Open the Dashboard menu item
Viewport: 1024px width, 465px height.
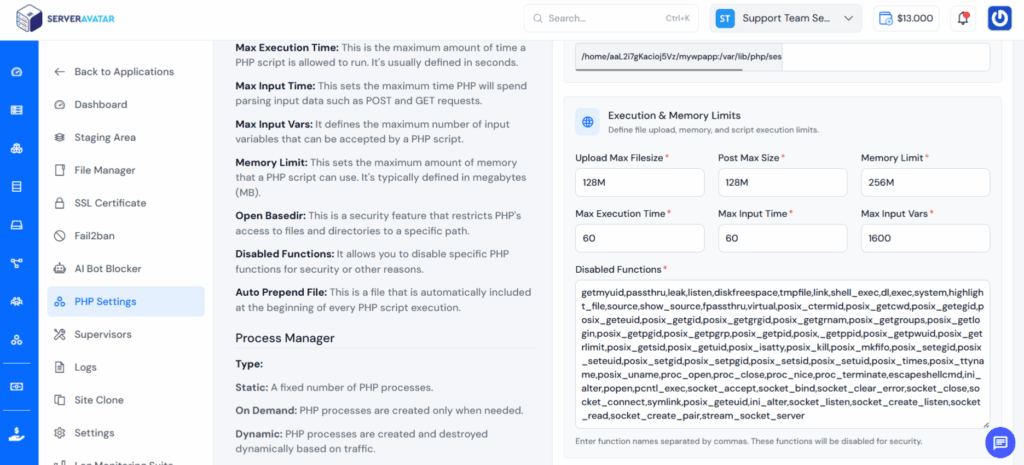[x=126, y=104]
